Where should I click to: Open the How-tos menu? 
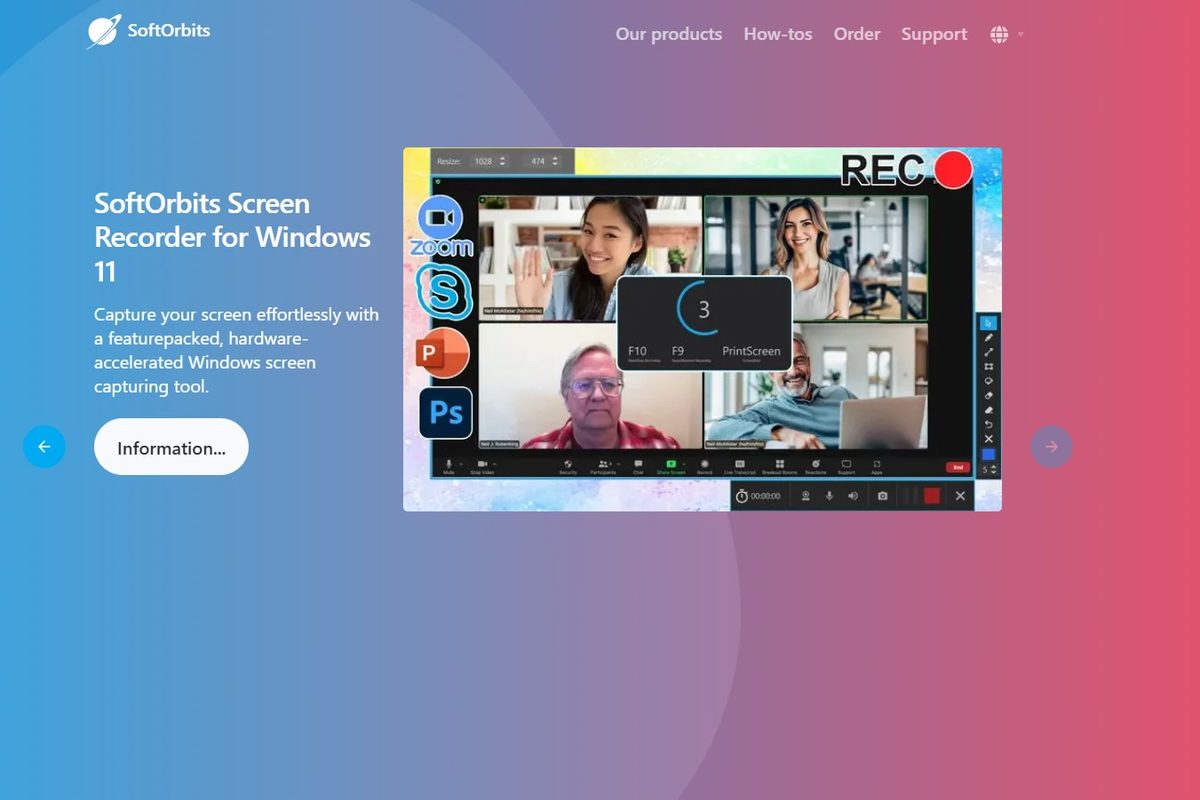coord(778,34)
